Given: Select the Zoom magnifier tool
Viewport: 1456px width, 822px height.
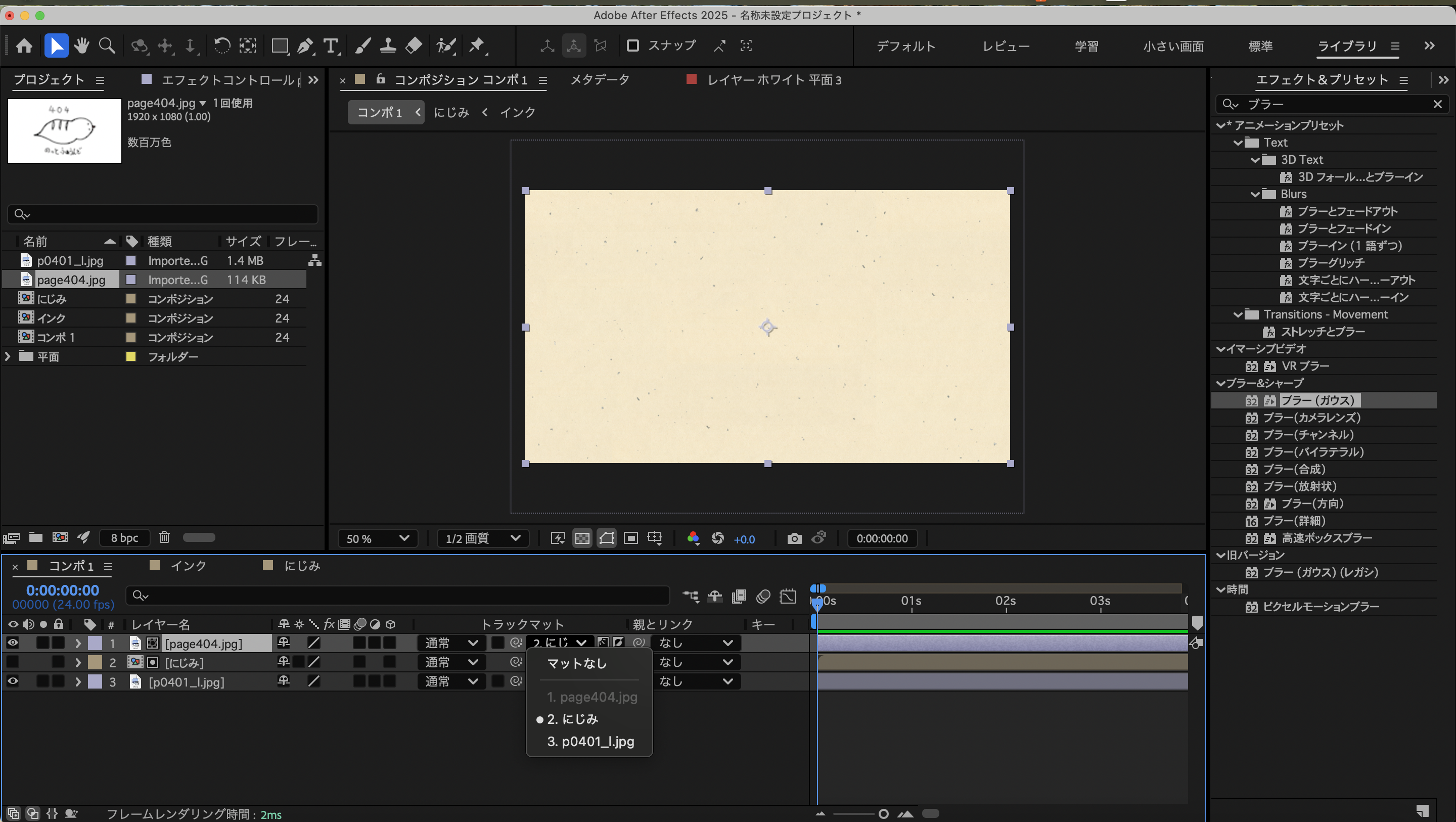Looking at the screenshot, I should tap(107, 46).
